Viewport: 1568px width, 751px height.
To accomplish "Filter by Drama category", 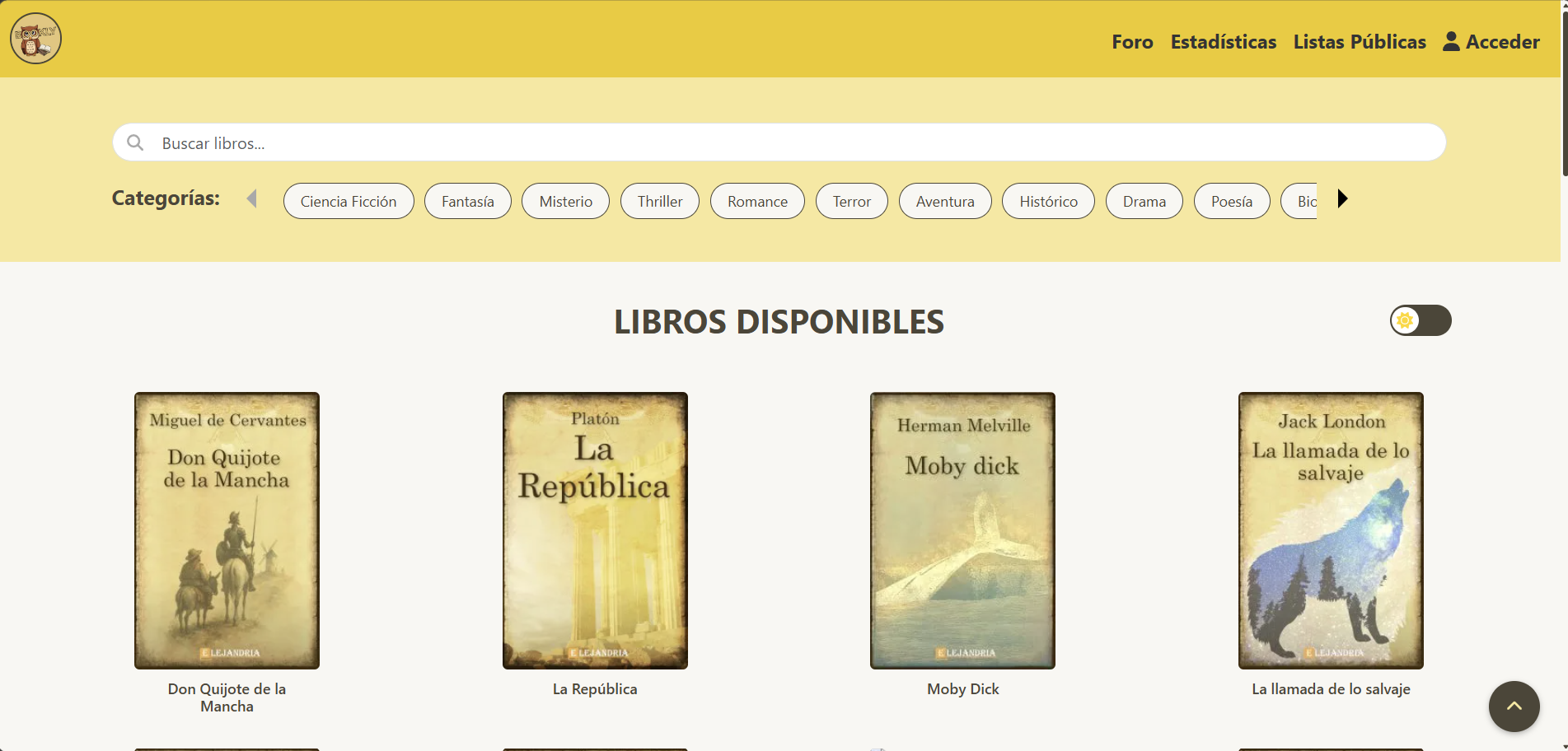I will pyautogui.click(x=1144, y=201).
